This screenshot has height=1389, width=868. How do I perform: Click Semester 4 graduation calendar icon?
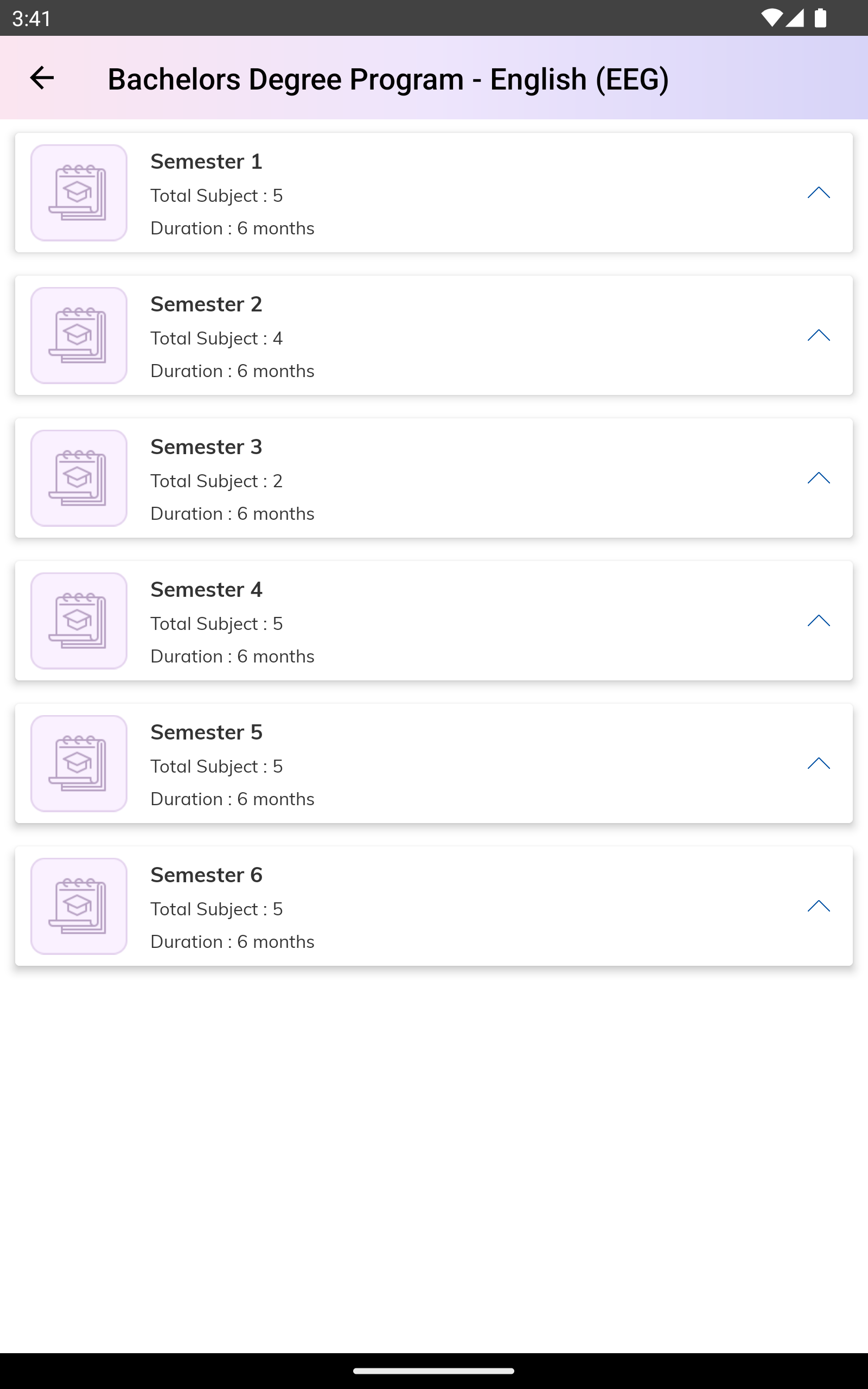[x=79, y=621]
